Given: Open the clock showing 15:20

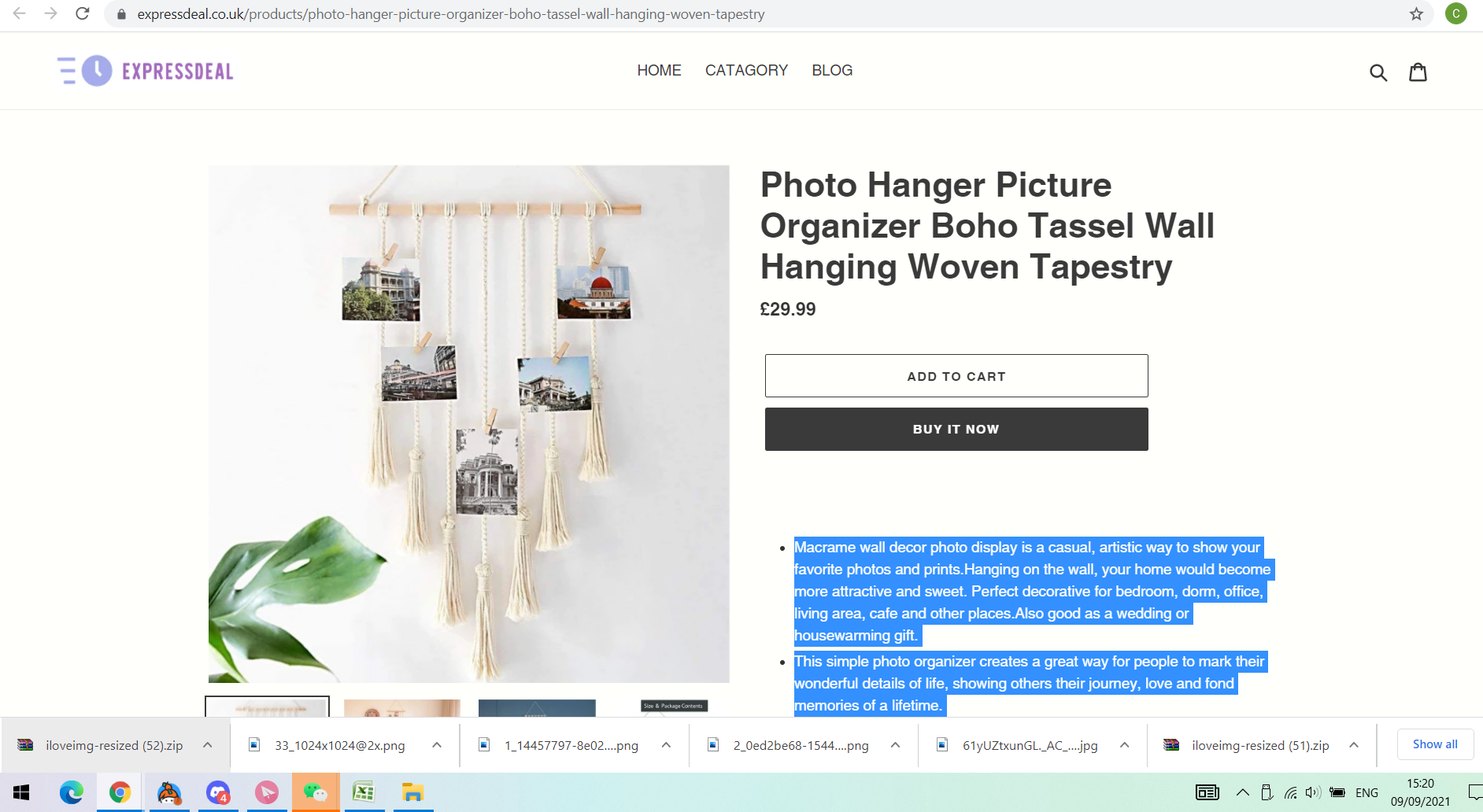Looking at the screenshot, I should point(1420,792).
